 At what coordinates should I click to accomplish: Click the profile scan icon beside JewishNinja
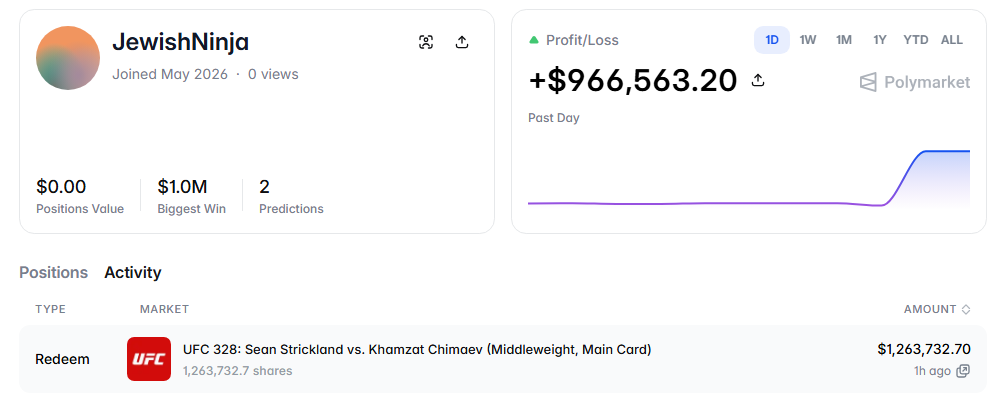pos(426,42)
